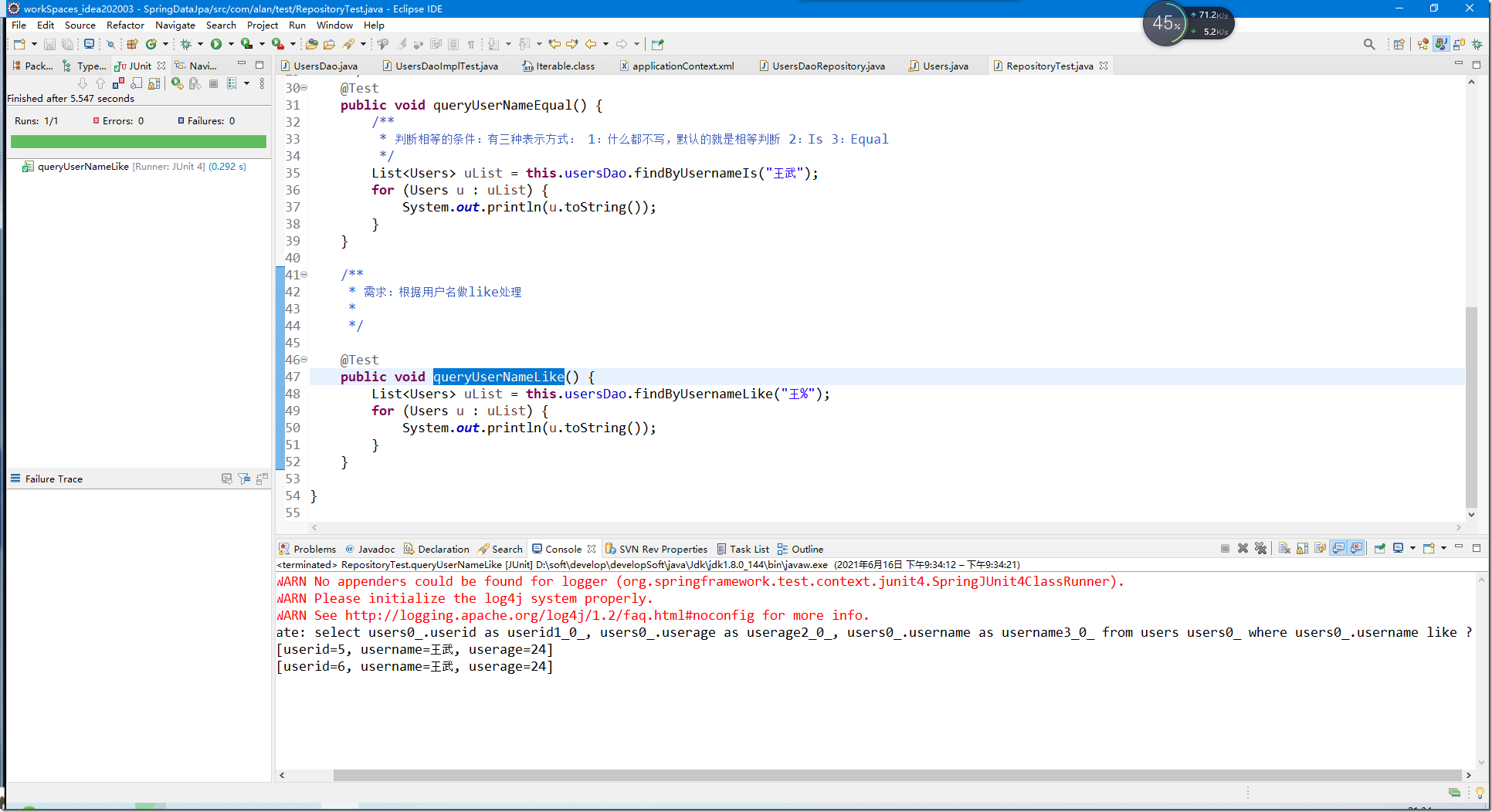Open the SVN Rev Properties tab
This screenshot has height=812, width=1492.
656,549
